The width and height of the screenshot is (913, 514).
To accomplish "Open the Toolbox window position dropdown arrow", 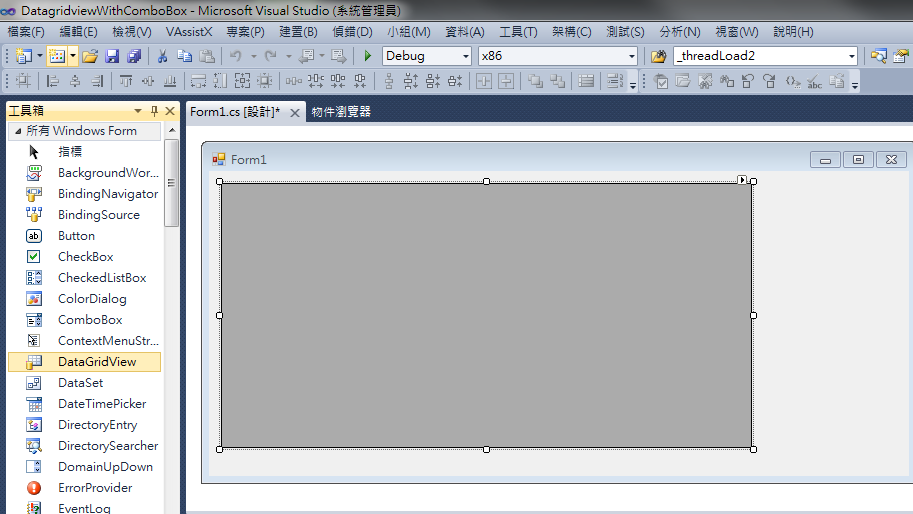I will click(x=138, y=111).
